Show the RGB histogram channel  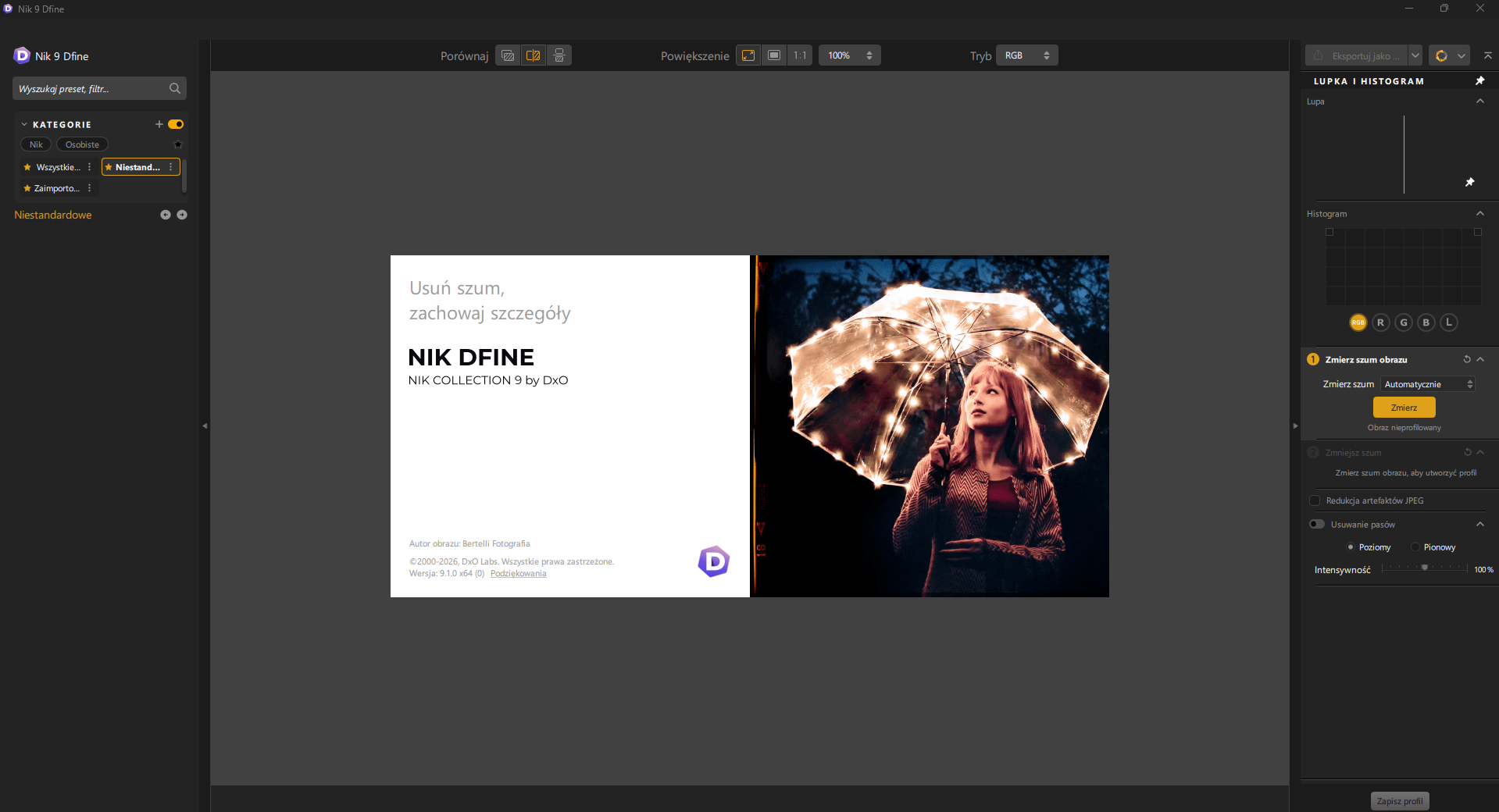1358,322
